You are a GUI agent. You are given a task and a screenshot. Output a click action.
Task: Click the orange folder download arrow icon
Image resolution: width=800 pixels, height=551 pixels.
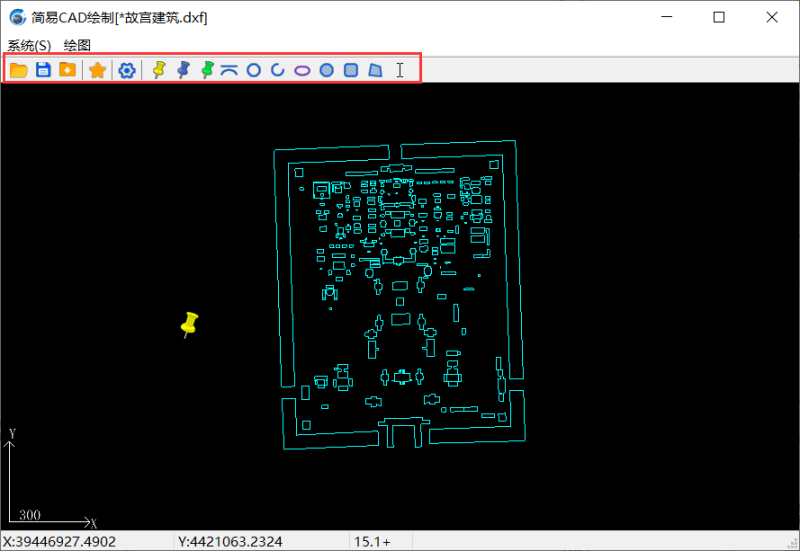click(x=67, y=69)
